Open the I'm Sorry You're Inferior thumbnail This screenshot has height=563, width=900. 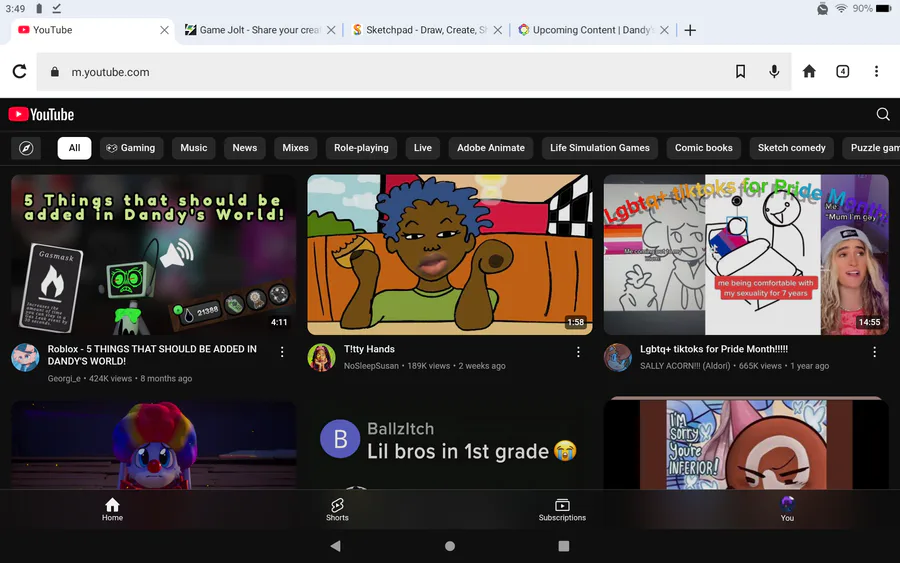pyautogui.click(x=746, y=443)
